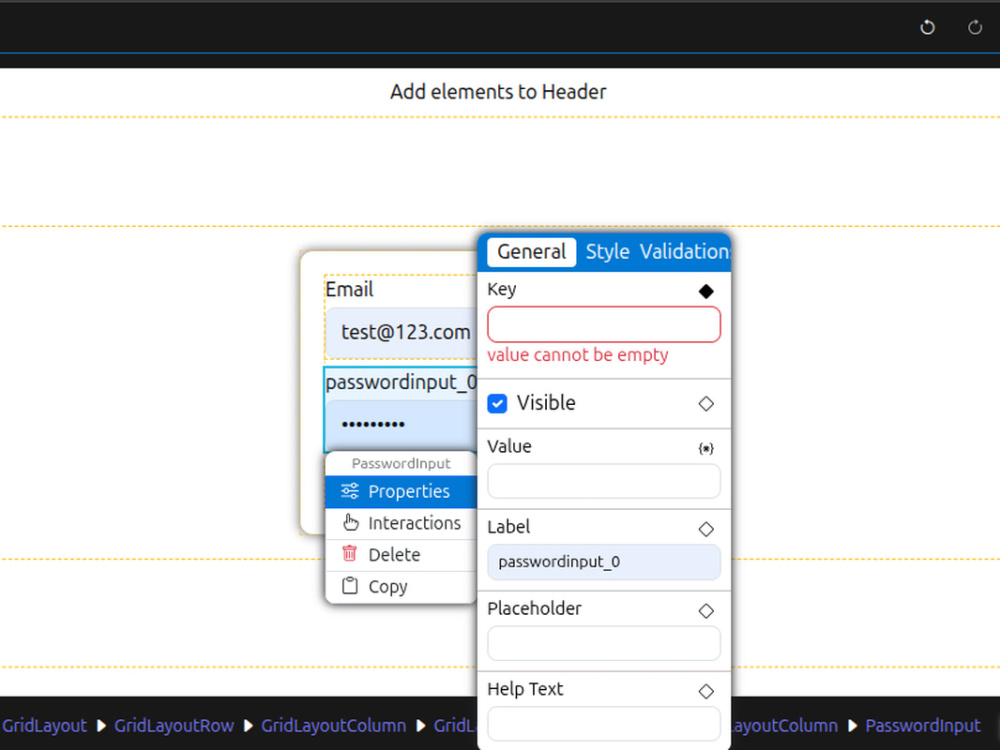Click the diamond icon beside Visible
Viewport: 1000px width, 750px height.
coord(706,404)
